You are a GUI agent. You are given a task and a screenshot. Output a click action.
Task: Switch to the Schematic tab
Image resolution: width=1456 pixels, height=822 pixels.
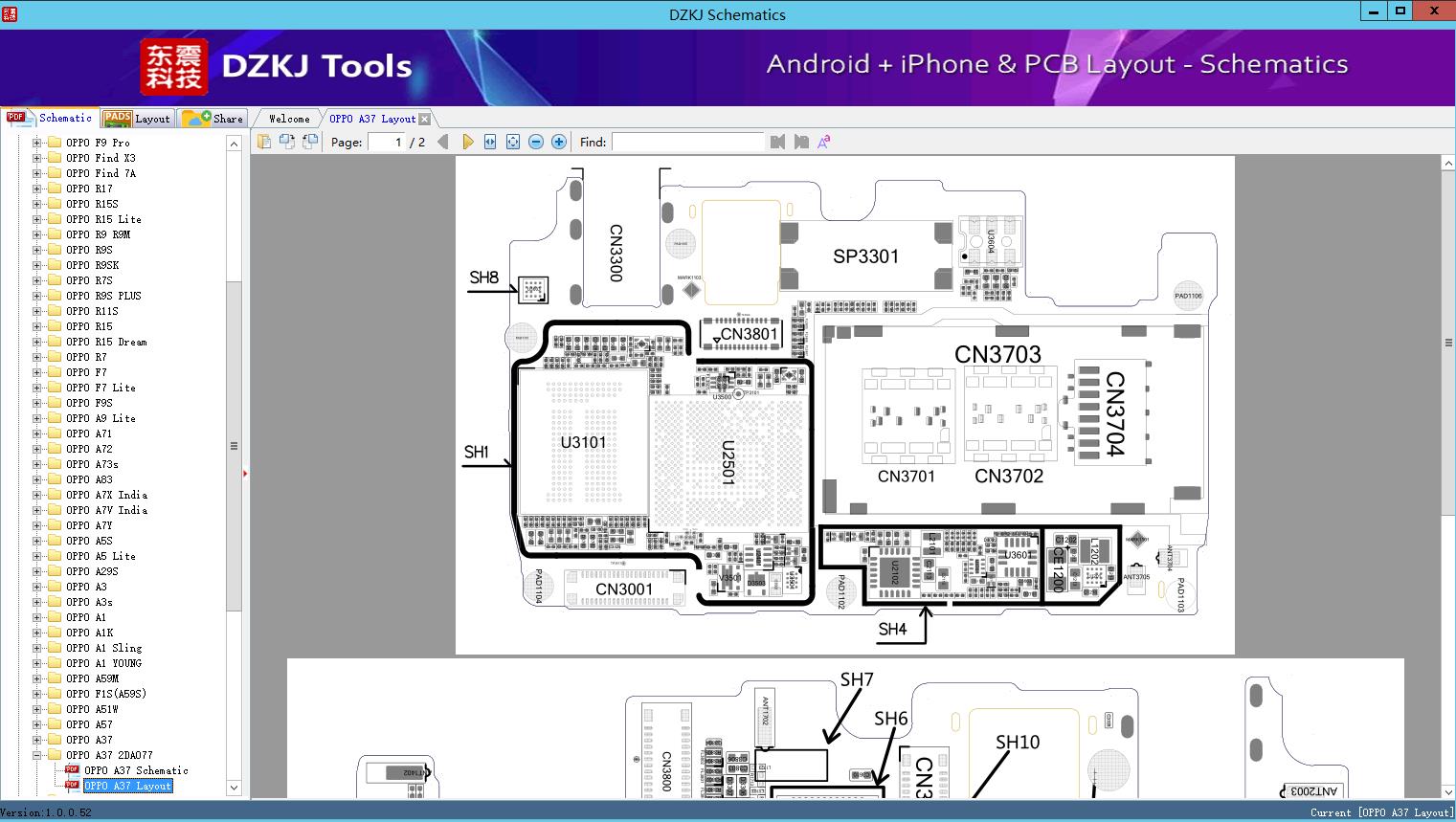click(50, 118)
